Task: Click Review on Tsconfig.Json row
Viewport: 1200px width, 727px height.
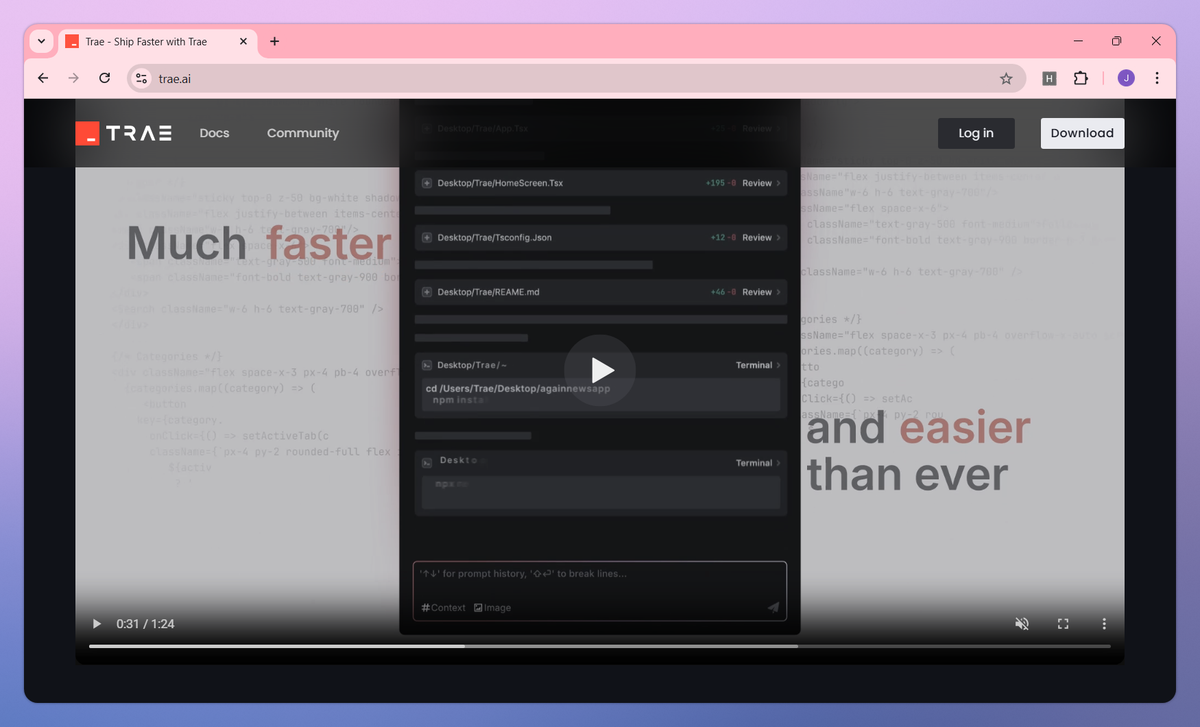Action: (761, 238)
